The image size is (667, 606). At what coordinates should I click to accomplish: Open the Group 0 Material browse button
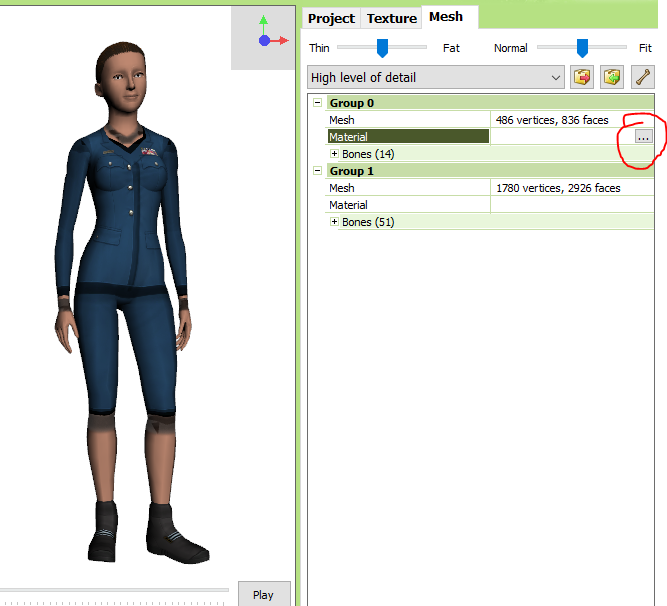coord(643,137)
